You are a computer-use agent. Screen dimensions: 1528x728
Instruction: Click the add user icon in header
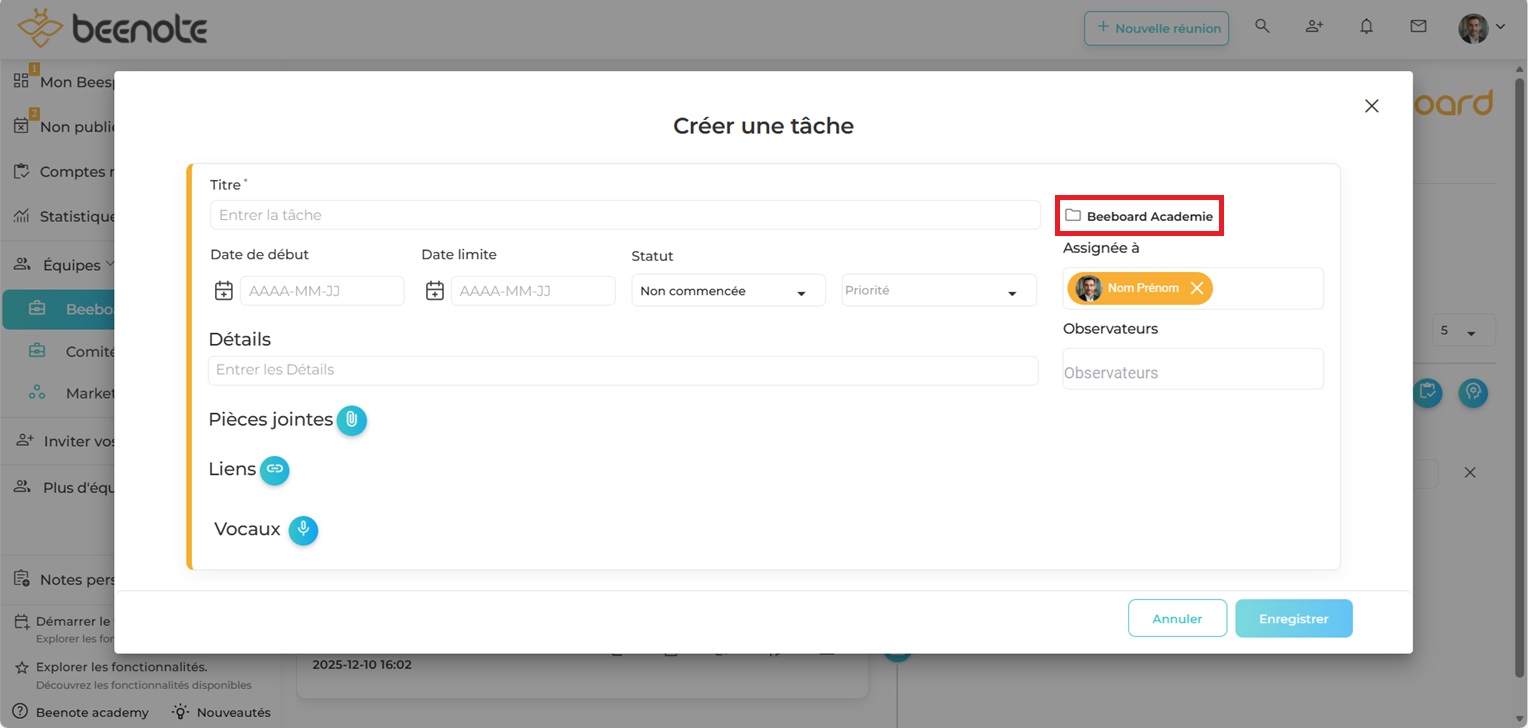[1314, 27]
